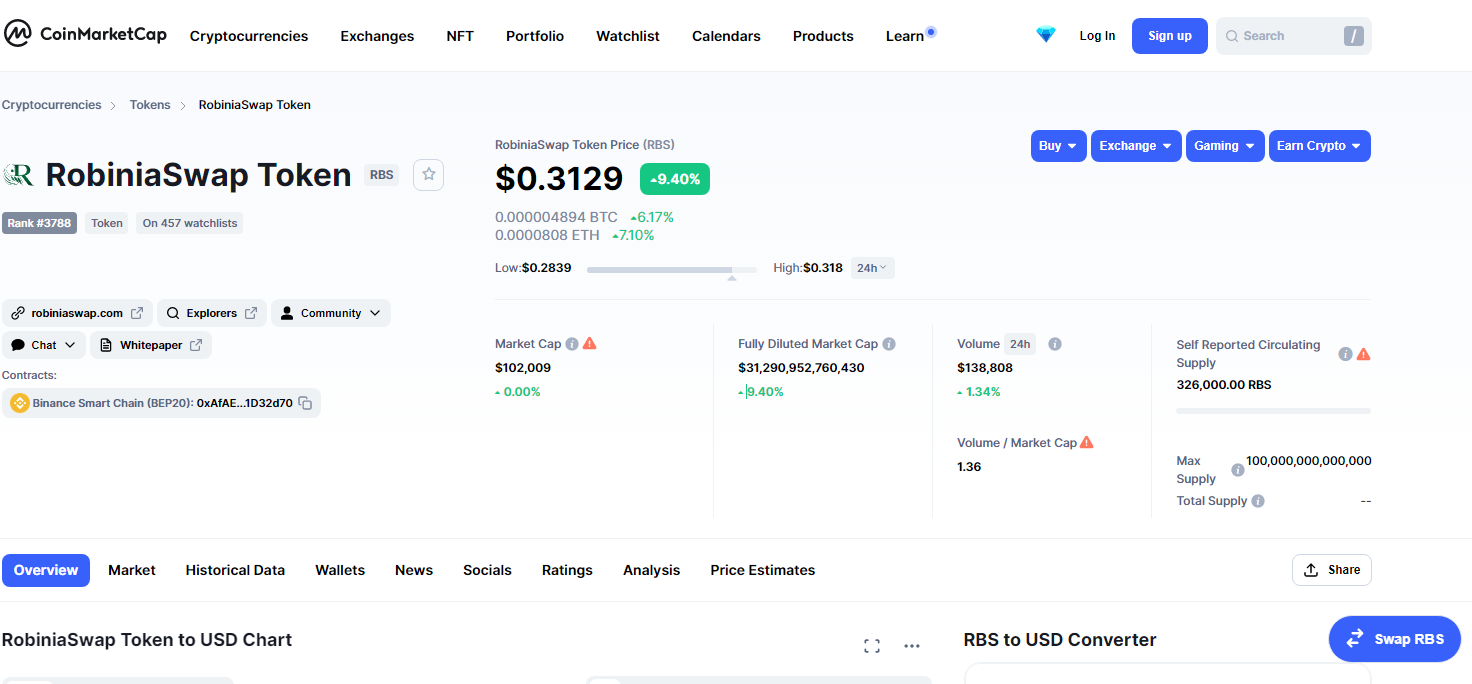Open the Buy dropdown

coord(1059,146)
